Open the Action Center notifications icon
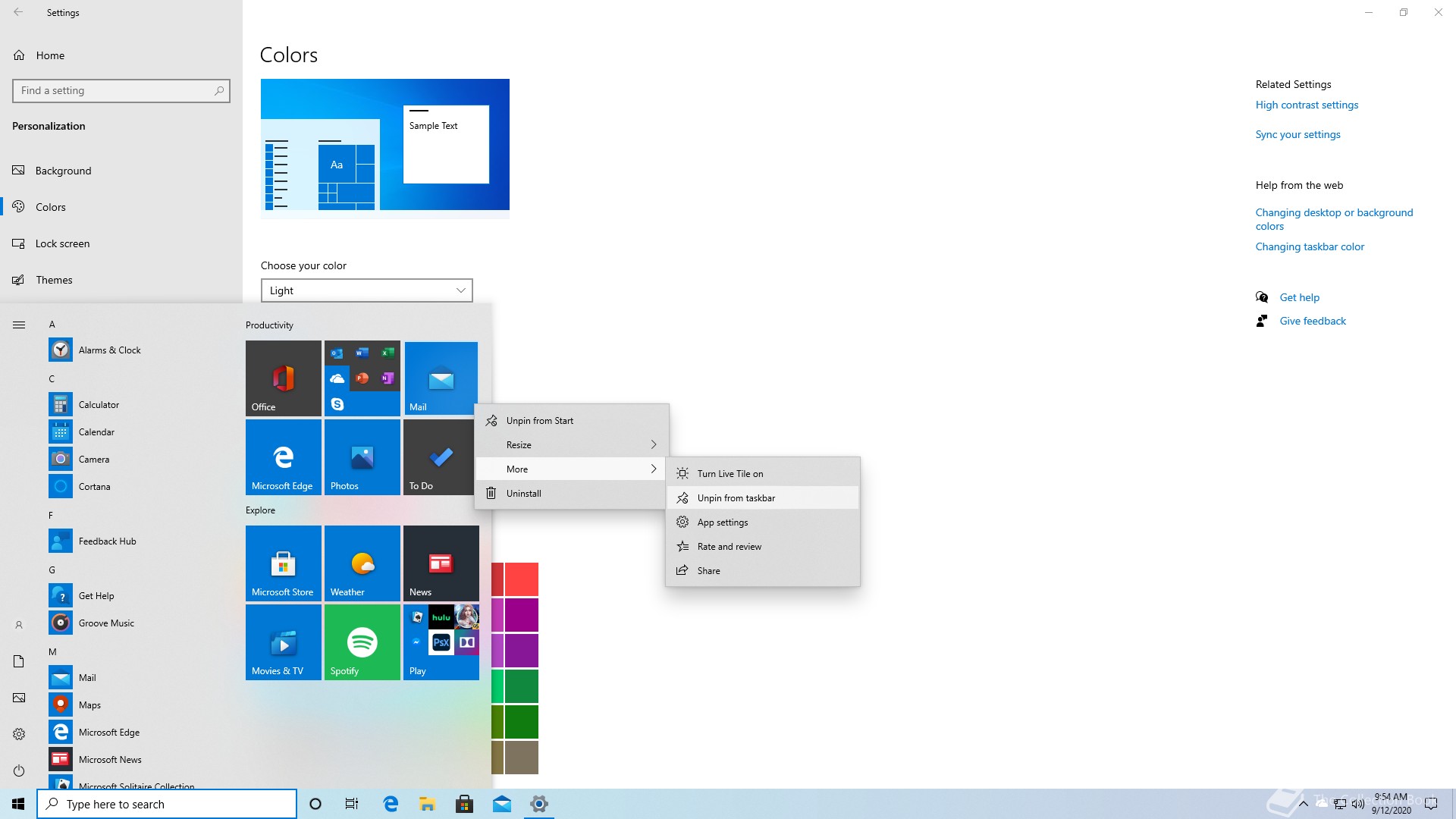 coord(1431,804)
